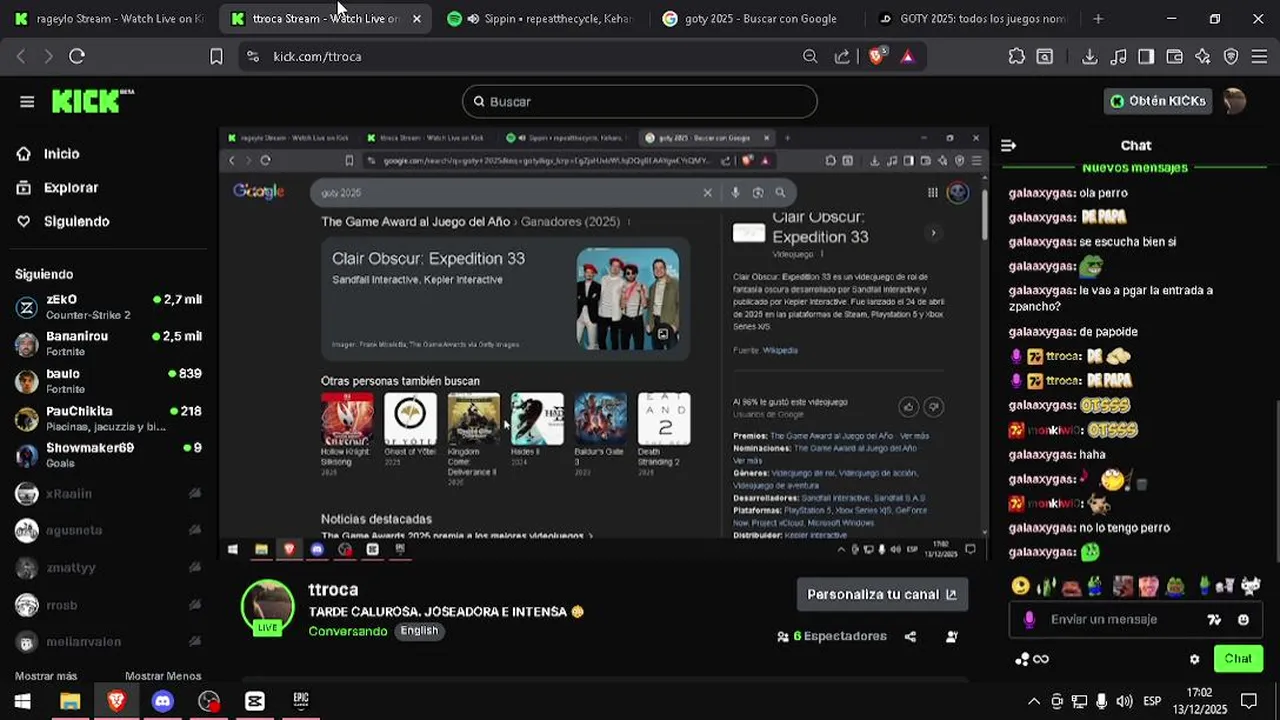
Task: Click share page icon in address bar
Action: 842,57
